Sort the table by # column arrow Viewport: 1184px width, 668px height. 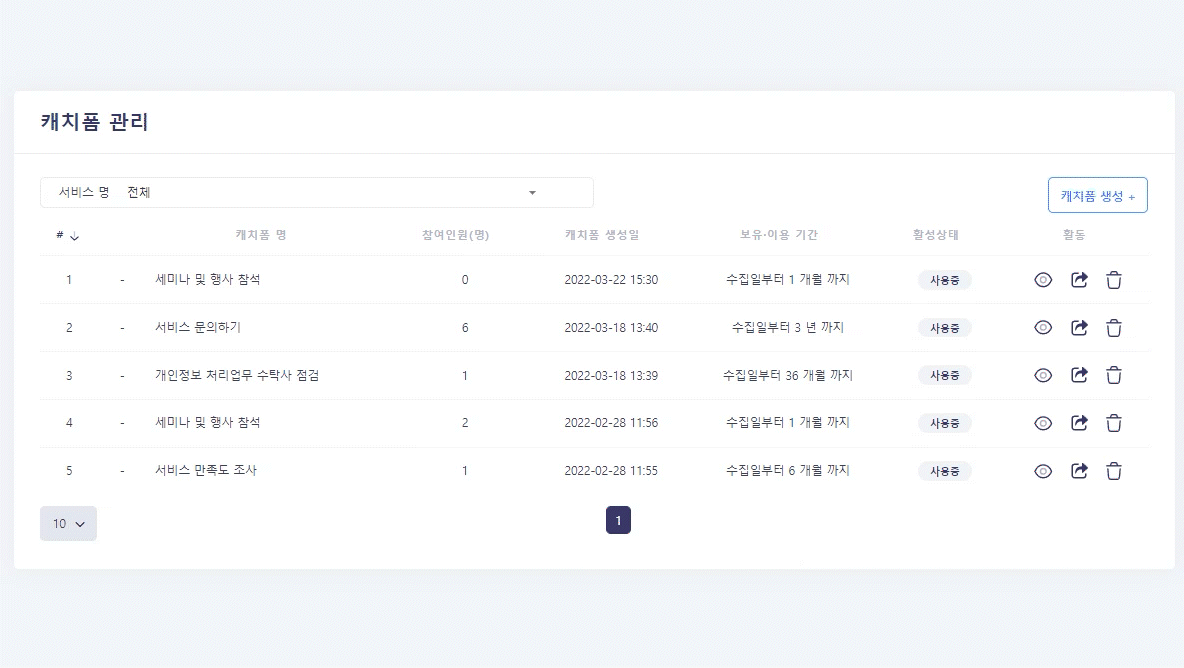click(x=74, y=236)
